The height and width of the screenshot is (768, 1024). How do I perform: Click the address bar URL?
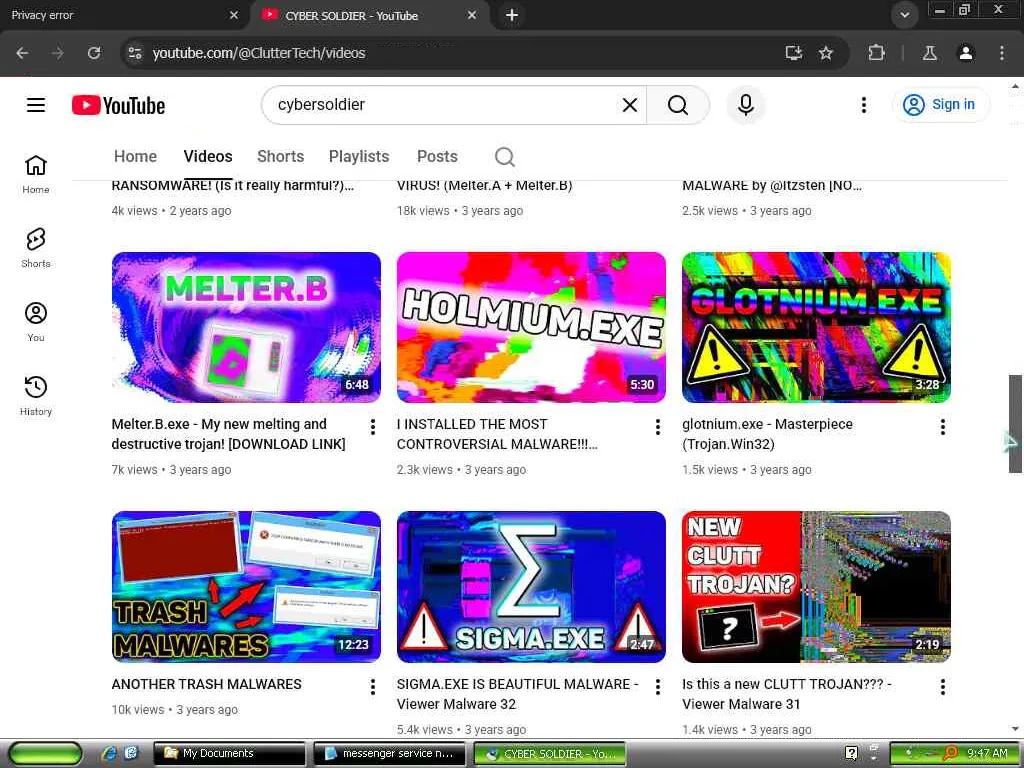259,53
